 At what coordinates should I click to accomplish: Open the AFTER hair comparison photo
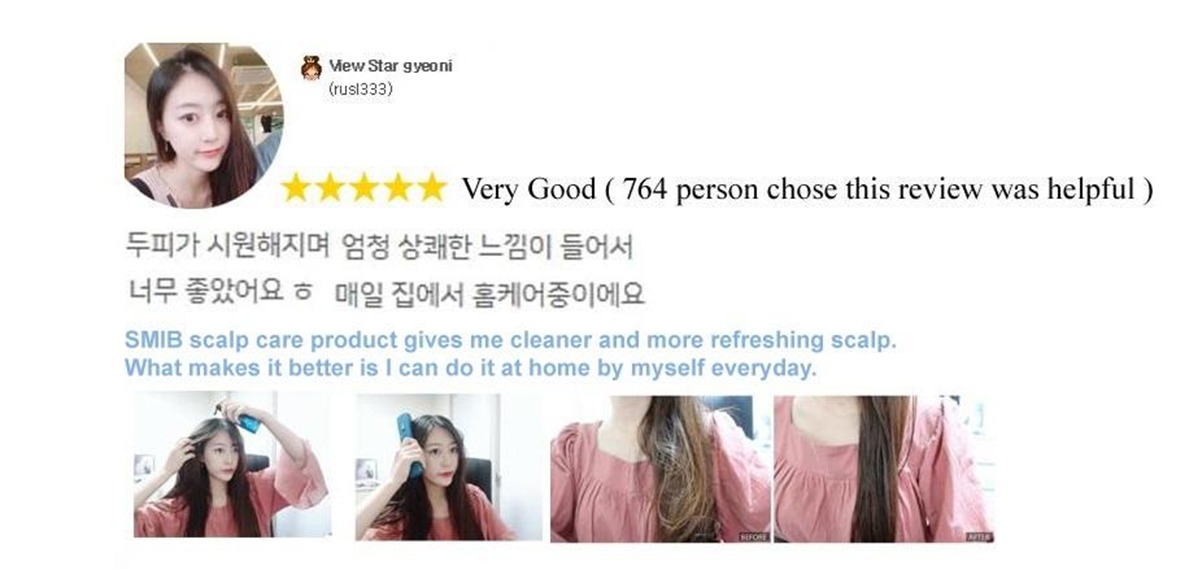pos(884,469)
